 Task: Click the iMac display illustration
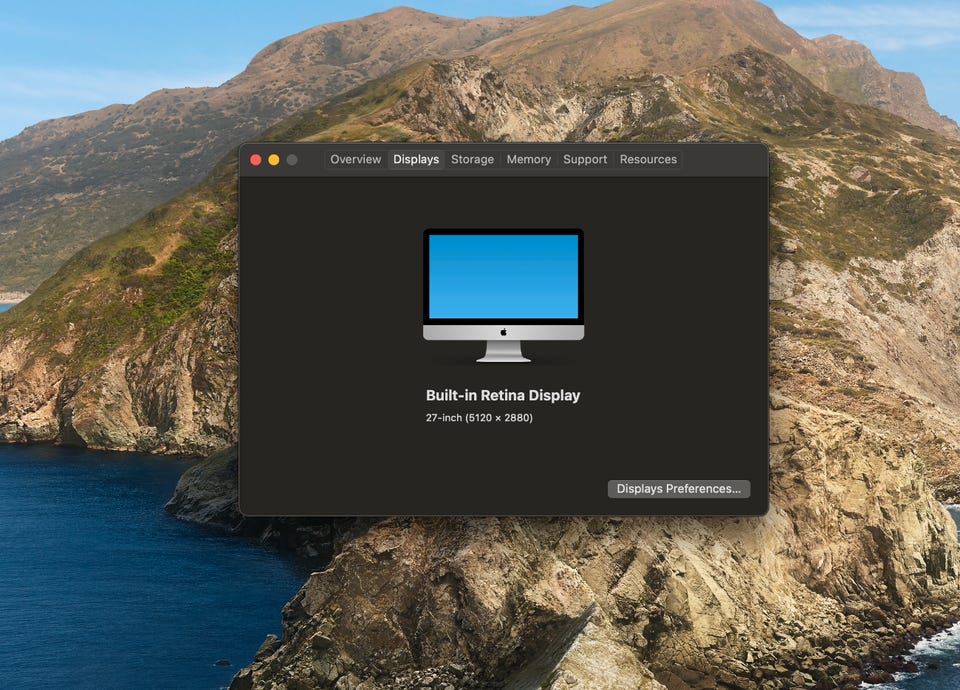(x=503, y=296)
